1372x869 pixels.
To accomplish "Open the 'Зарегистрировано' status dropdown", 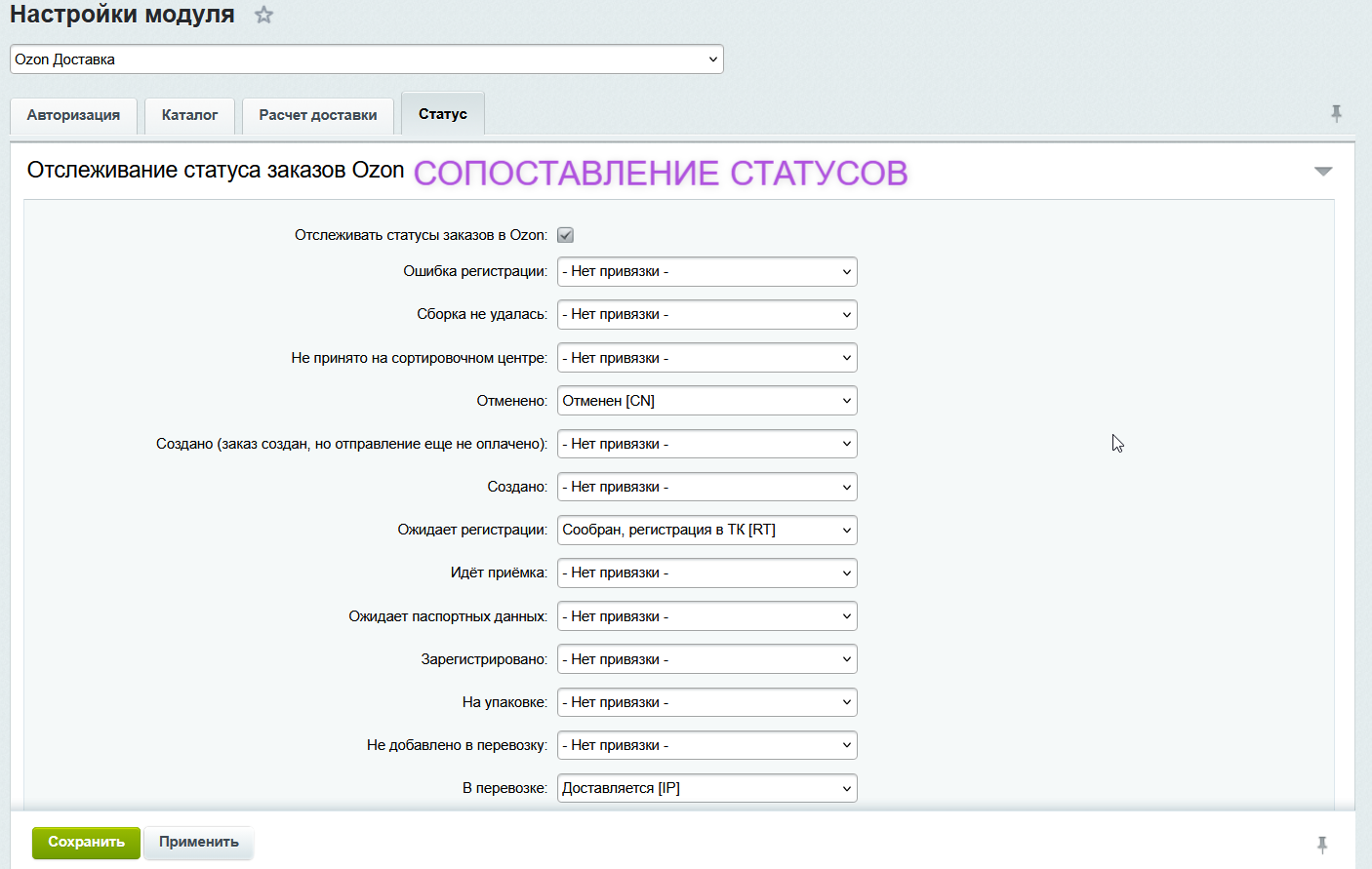I will pos(707,659).
